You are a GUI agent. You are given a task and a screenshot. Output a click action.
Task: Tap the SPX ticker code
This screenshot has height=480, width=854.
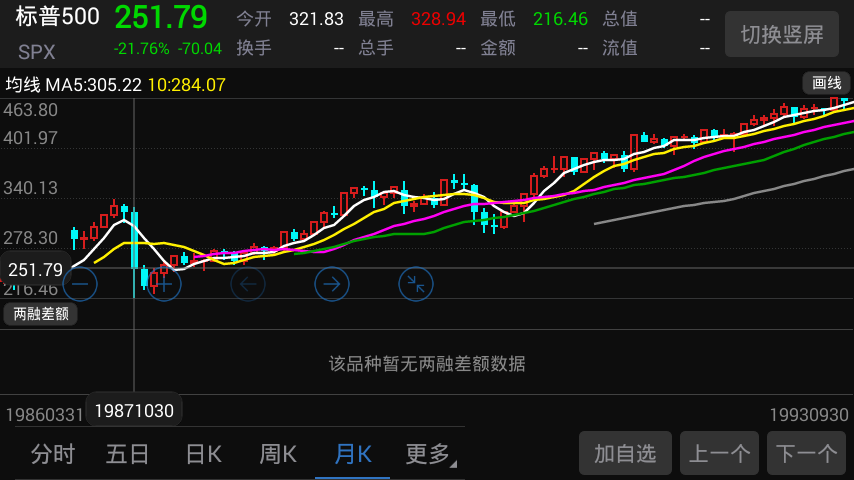tap(36, 52)
